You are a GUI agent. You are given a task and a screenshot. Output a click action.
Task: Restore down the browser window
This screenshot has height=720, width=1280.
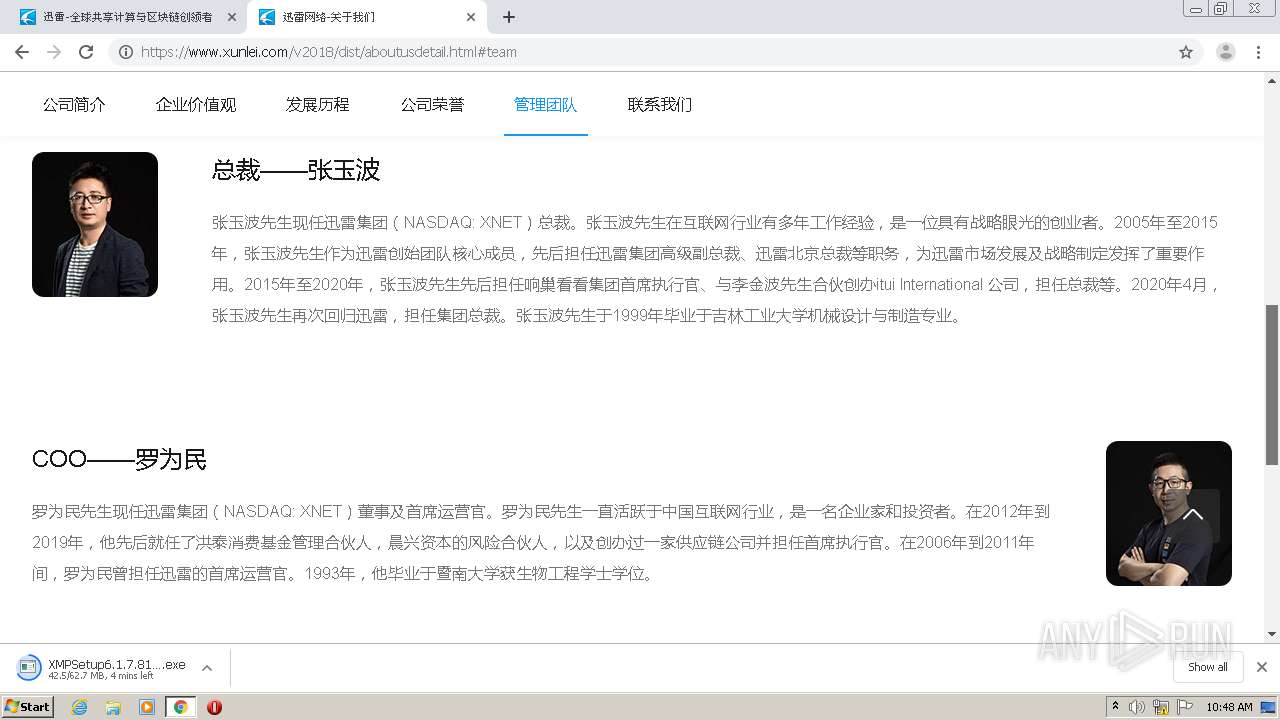[1220, 8]
